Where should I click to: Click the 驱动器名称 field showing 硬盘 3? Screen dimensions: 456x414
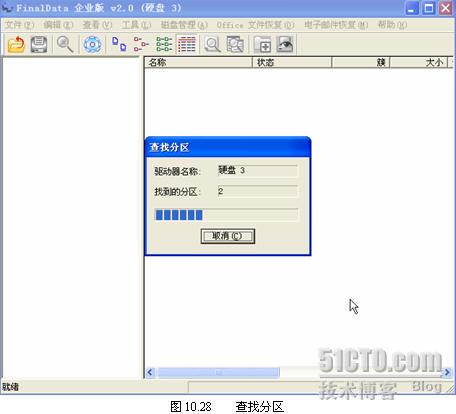coord(257,170)
